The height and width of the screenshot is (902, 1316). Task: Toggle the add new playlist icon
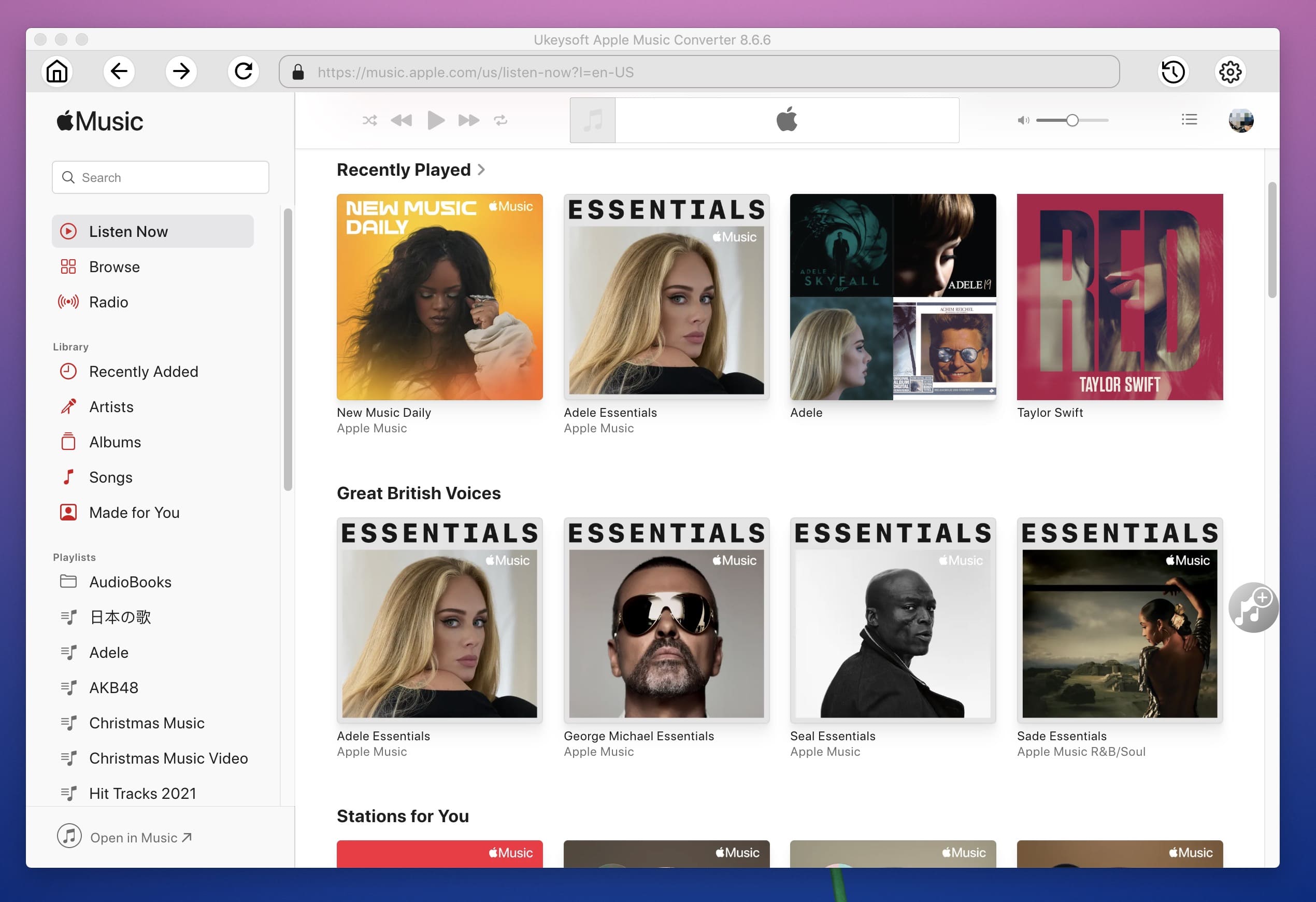[1250, 607]
